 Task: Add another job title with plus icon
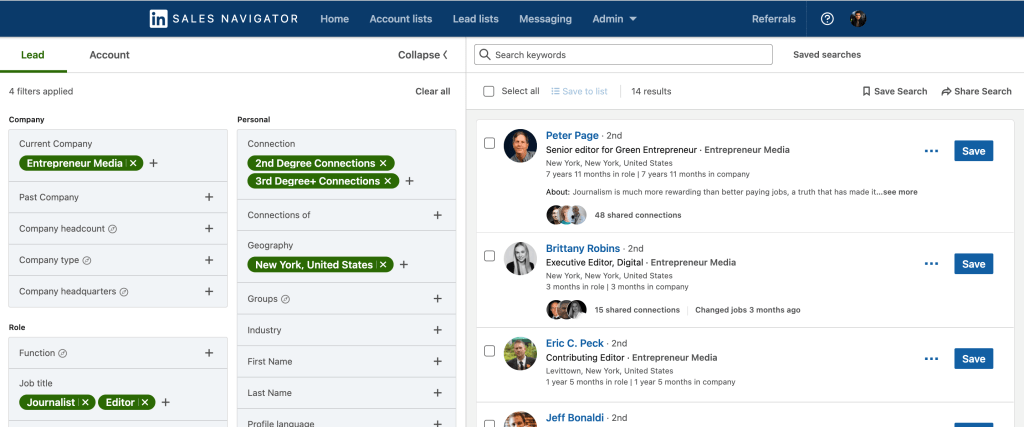(x=165, y=402)
